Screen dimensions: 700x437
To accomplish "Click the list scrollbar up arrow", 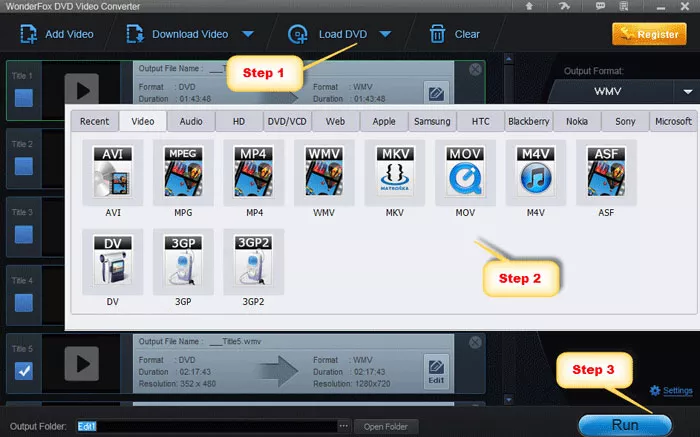I will 508,58.
